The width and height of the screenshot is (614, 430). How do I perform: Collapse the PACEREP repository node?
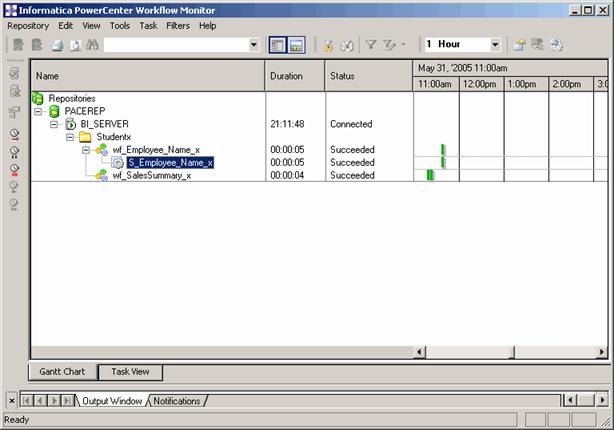tap(38, 112)
